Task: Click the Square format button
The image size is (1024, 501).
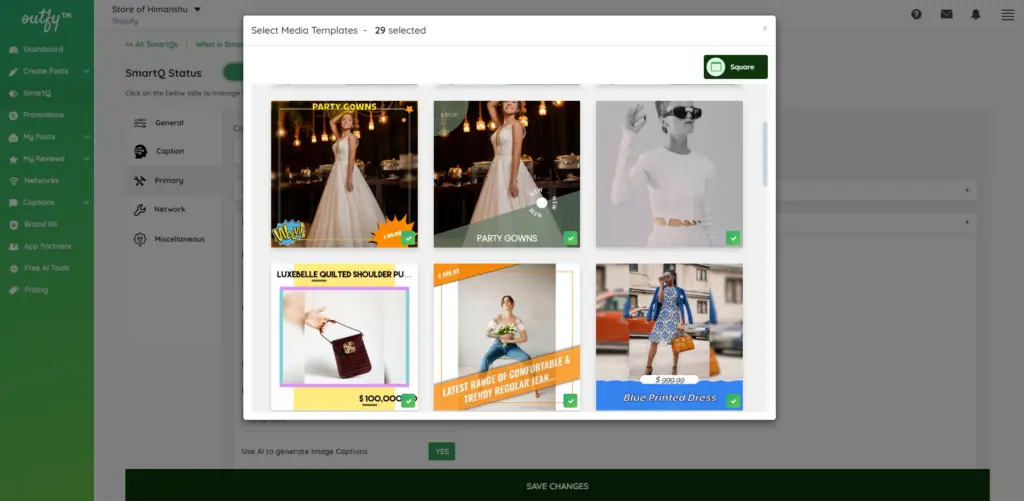Action: pos(735,67)
